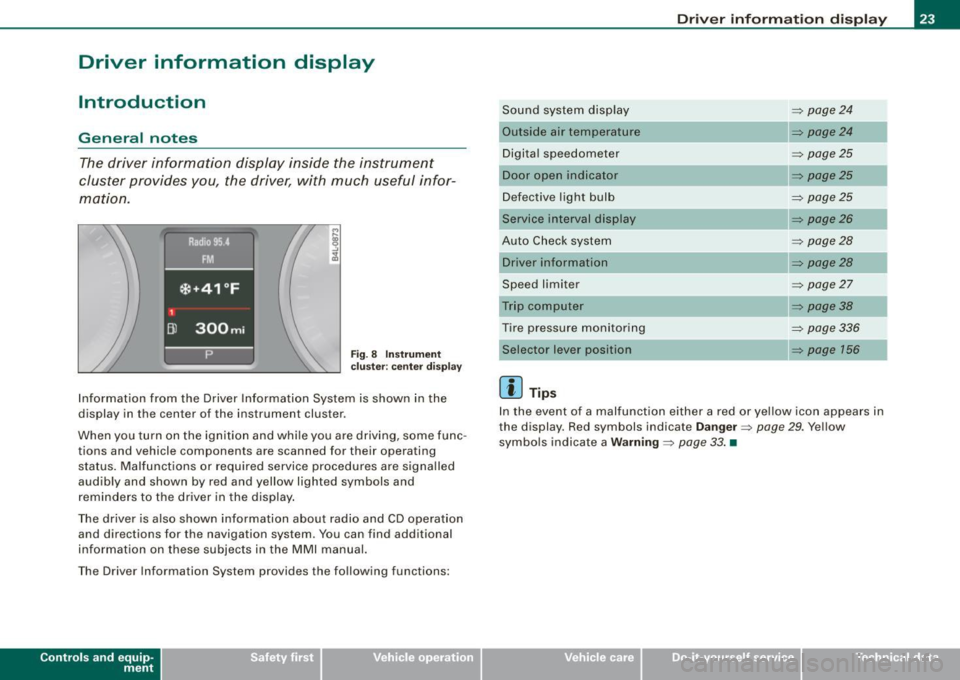Follow page 27 link for Speed limiter
The height and width of the screenshot is (680, 960).
822,285
